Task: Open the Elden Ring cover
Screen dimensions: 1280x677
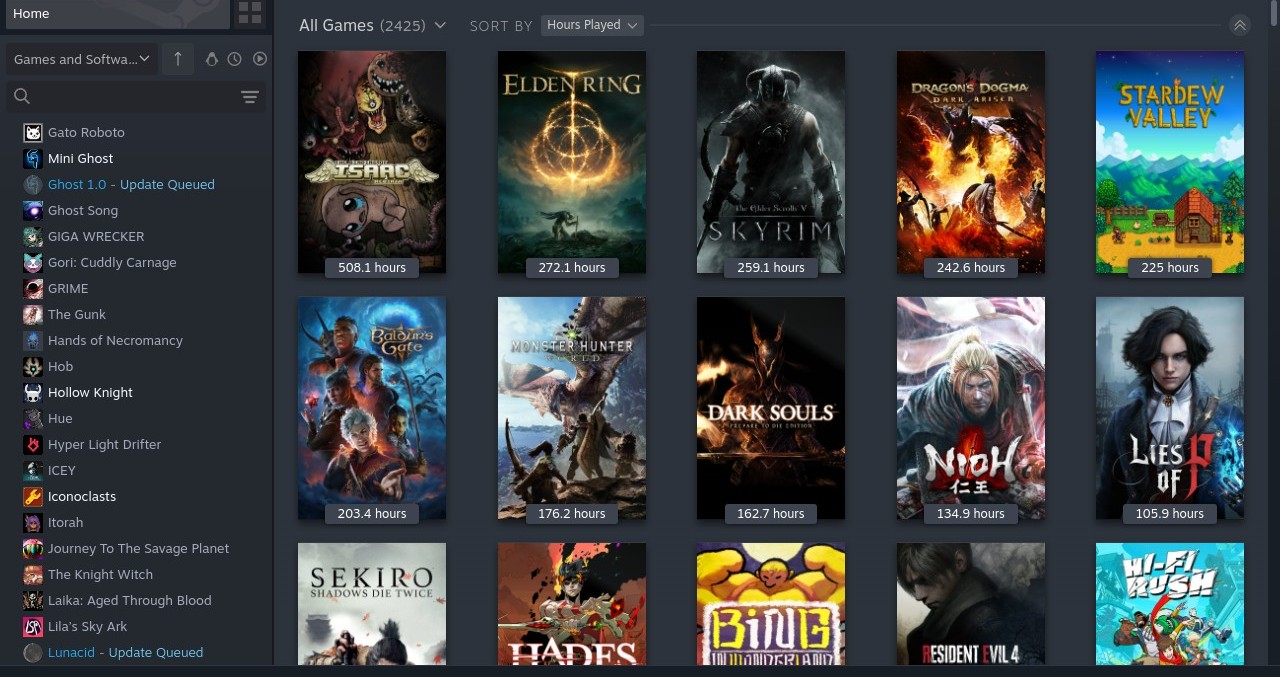Action: 572,162
